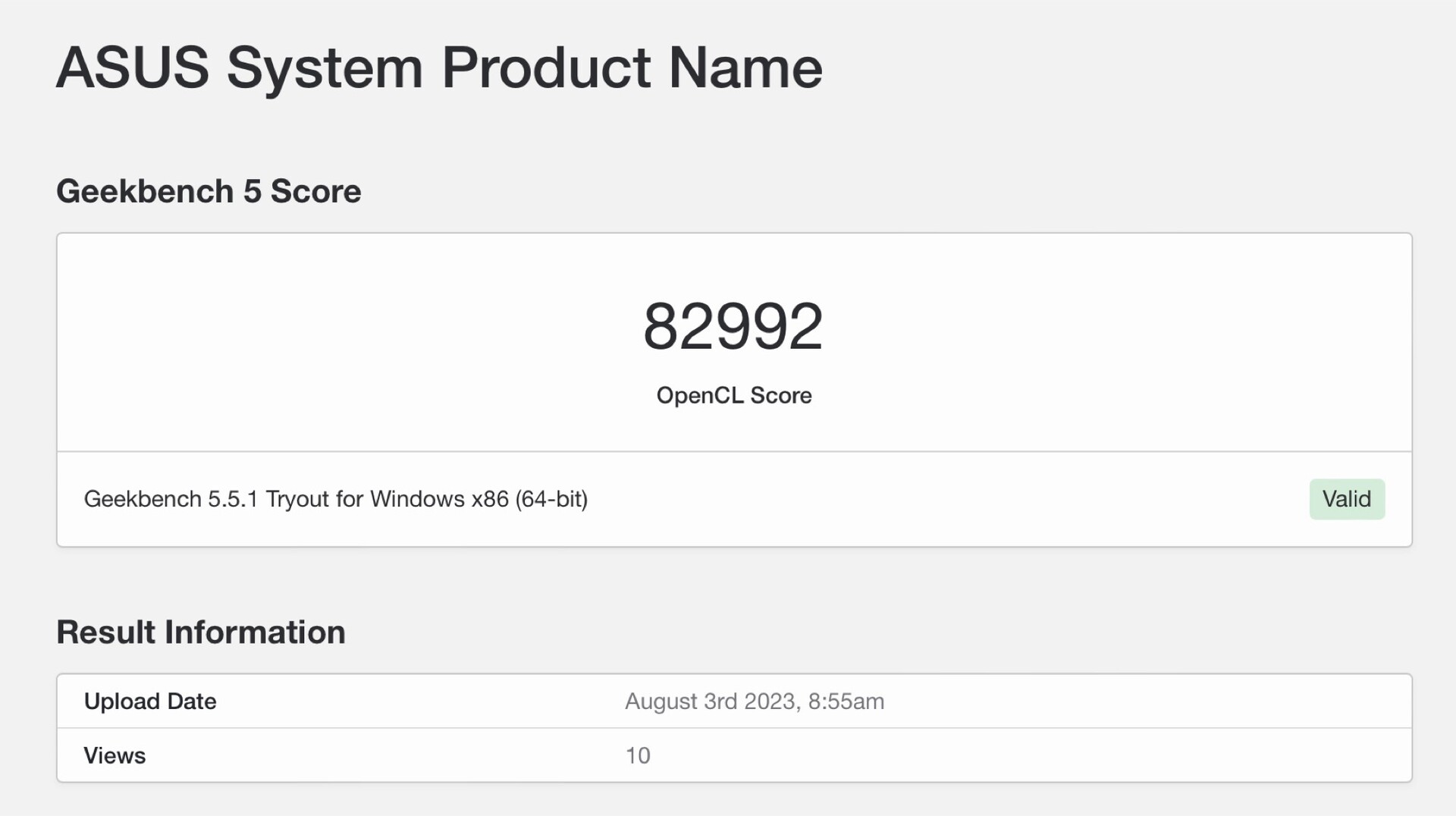The image size is (1456, 816).
Task: Click the views count value 10
Action: tap(638, 755)
